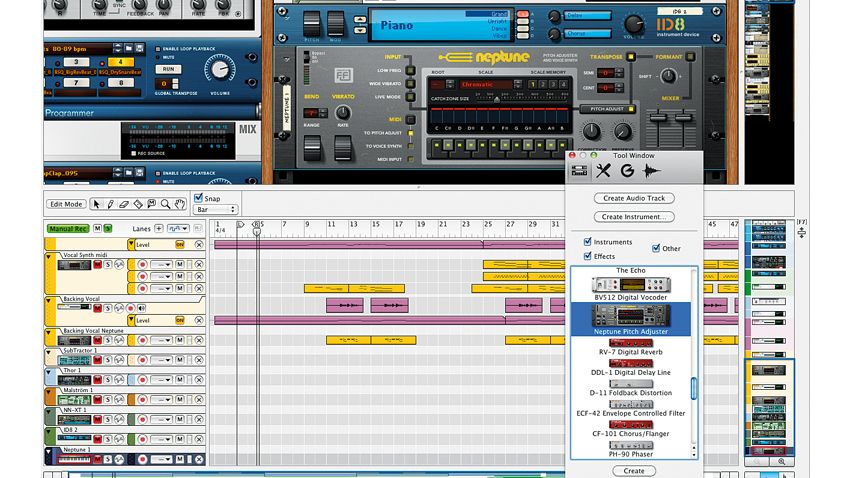Record-enable the Neptune 1 lane

[143, 459]
